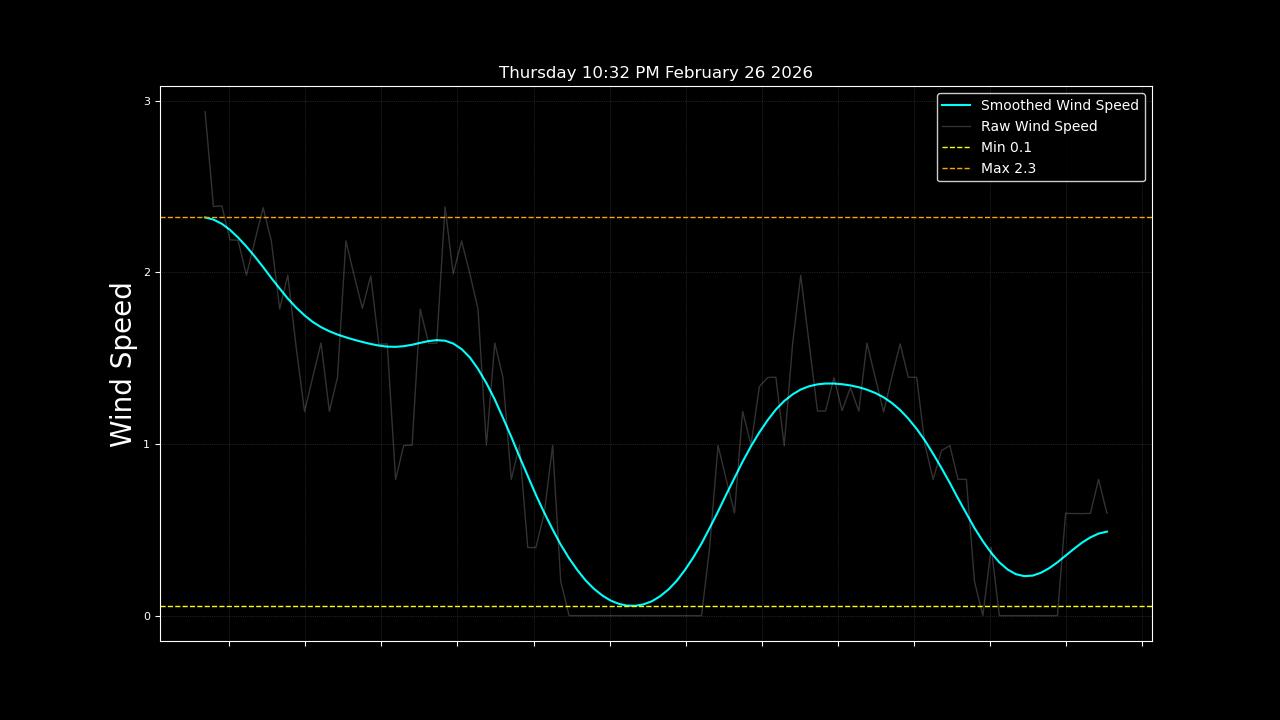
Task: Click the left starting point of cyan curve
Action: 206,217
